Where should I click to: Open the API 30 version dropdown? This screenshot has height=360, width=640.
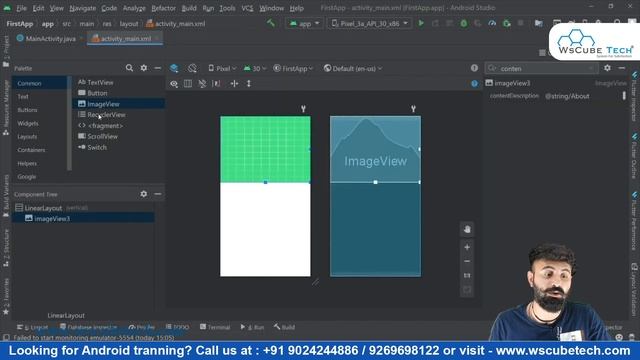point(255,69)
